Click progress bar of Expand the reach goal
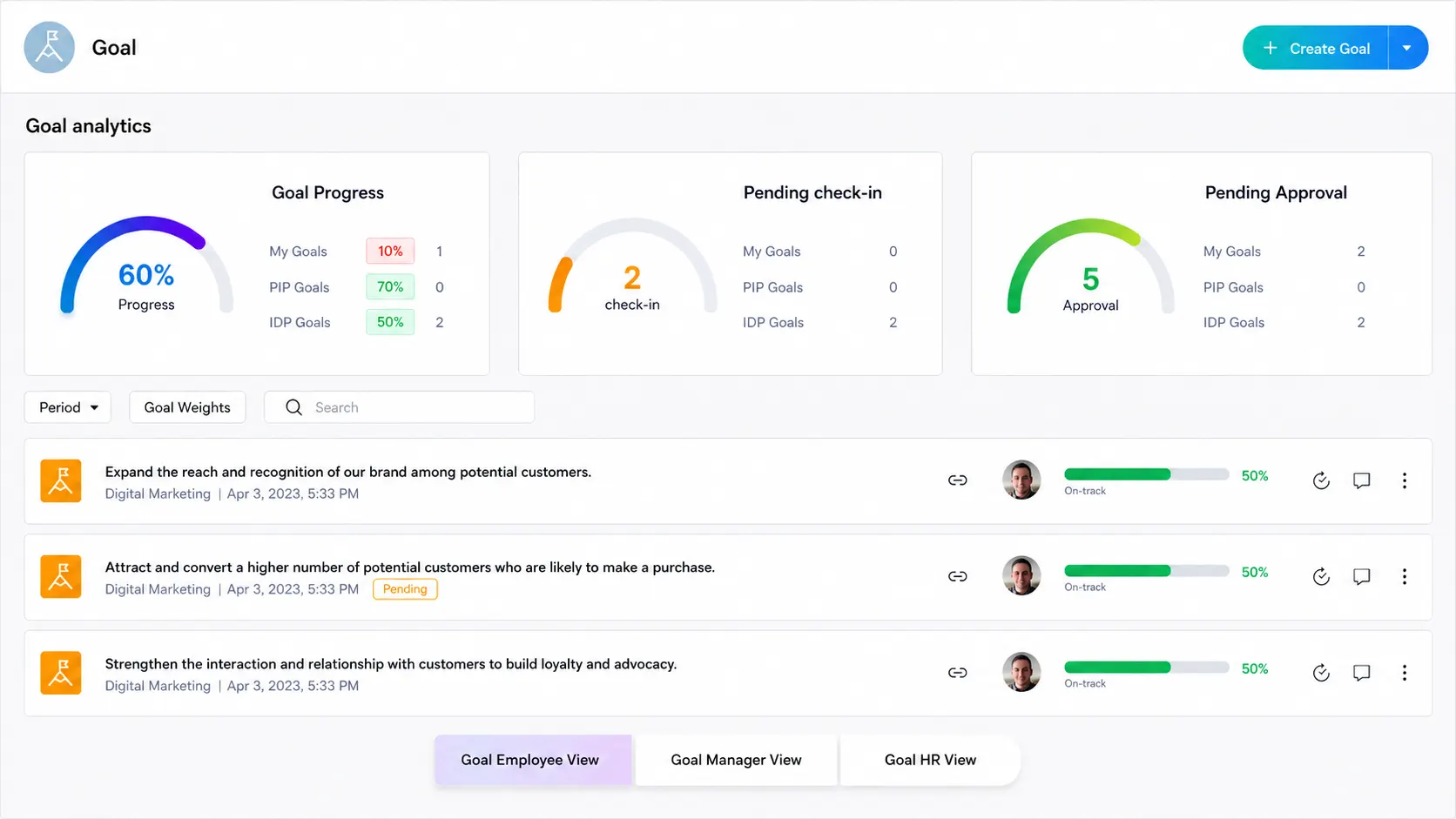 pos(1147,474)
